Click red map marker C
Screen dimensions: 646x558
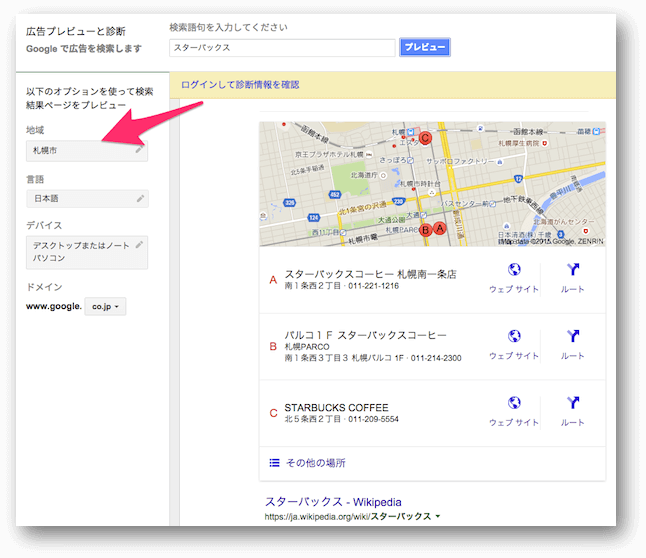[x=425, y=138]
